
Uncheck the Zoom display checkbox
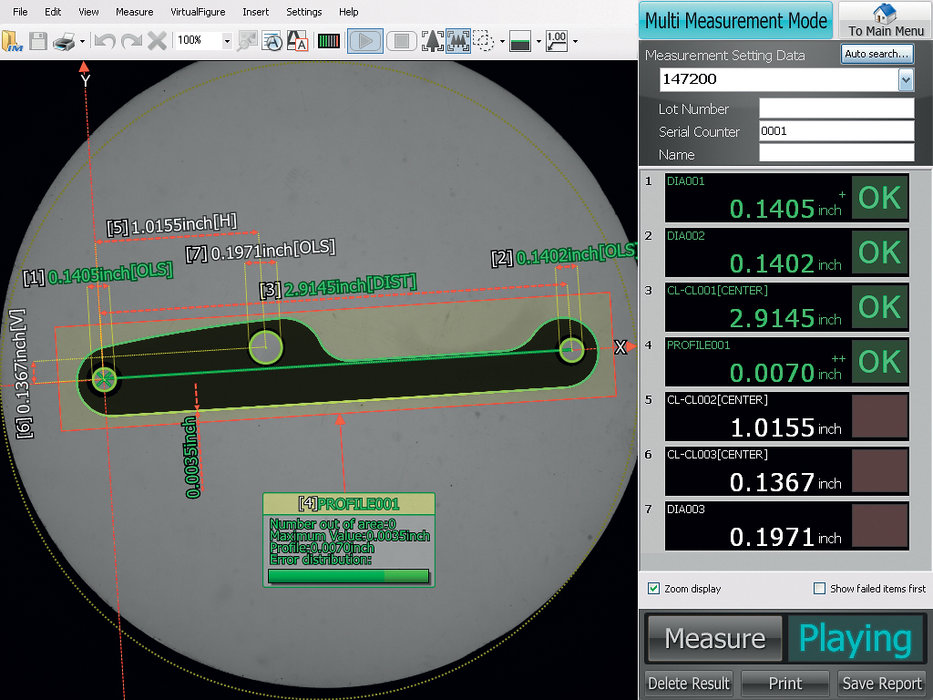pyautogui.click(x=653, y=589)
